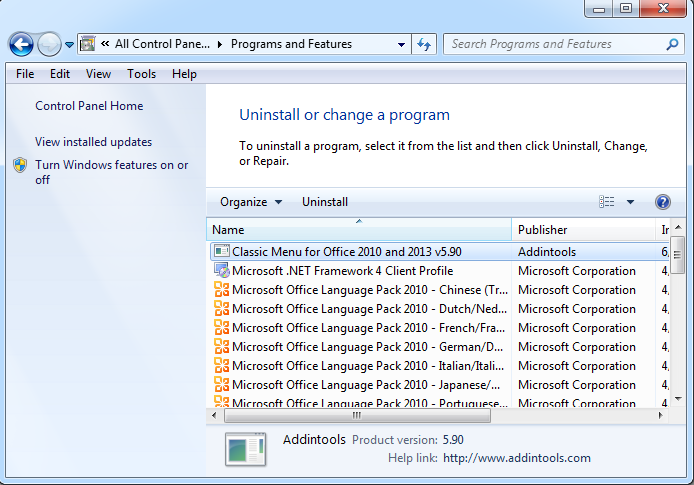Go back with the Back arrow button
The height and width of the screenshot is (485, 694).
(x=21, y=44)
